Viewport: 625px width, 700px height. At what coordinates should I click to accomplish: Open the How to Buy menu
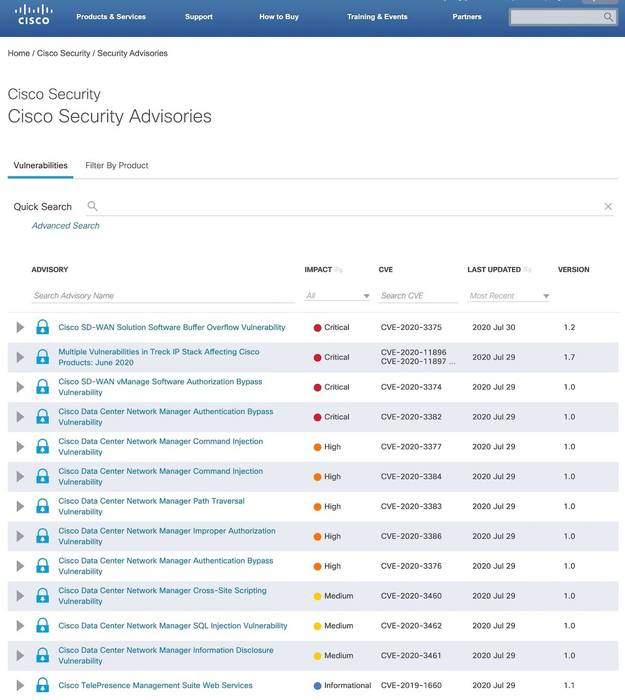(x=279, y=17)
